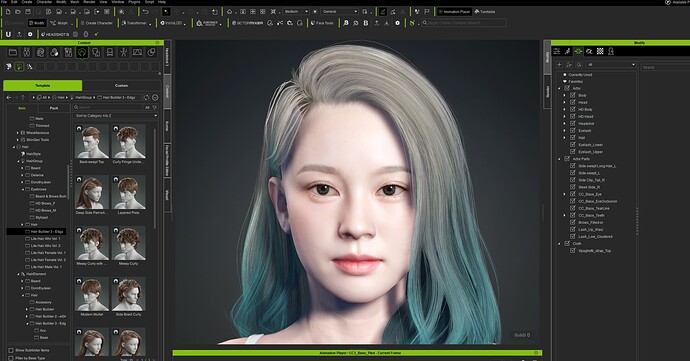Click the upload arrow icon beside U
The height and width of the screenshot is (361, 690).
coord(19,34)
